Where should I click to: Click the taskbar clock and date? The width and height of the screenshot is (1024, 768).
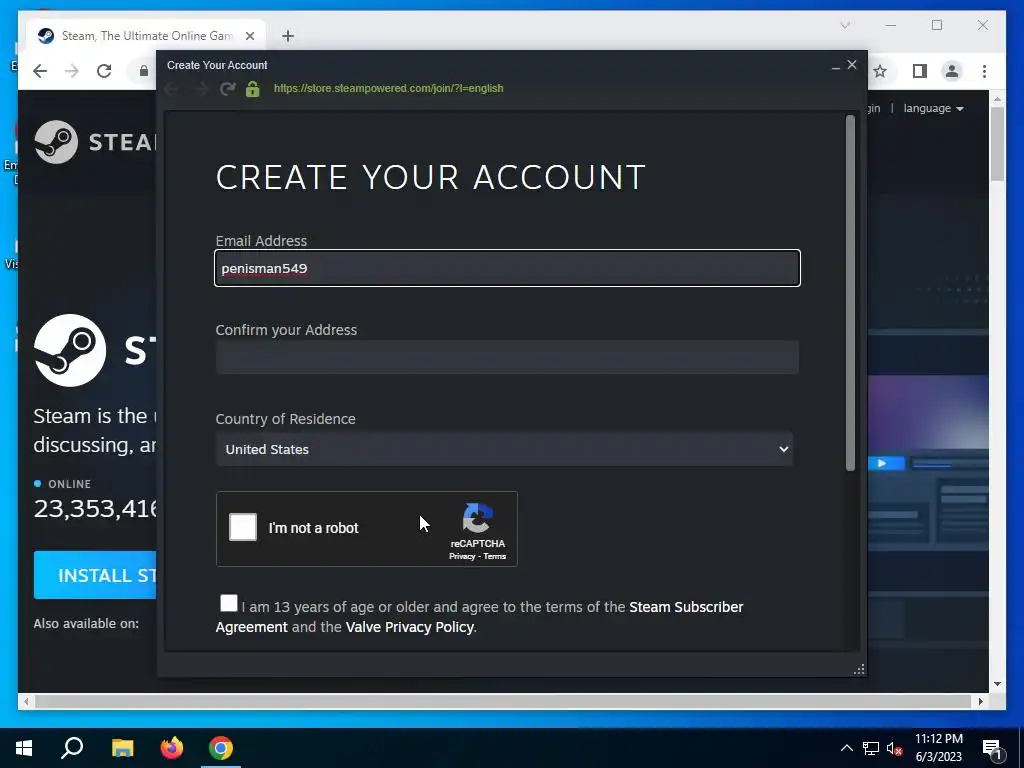click(x=938, y=748)
